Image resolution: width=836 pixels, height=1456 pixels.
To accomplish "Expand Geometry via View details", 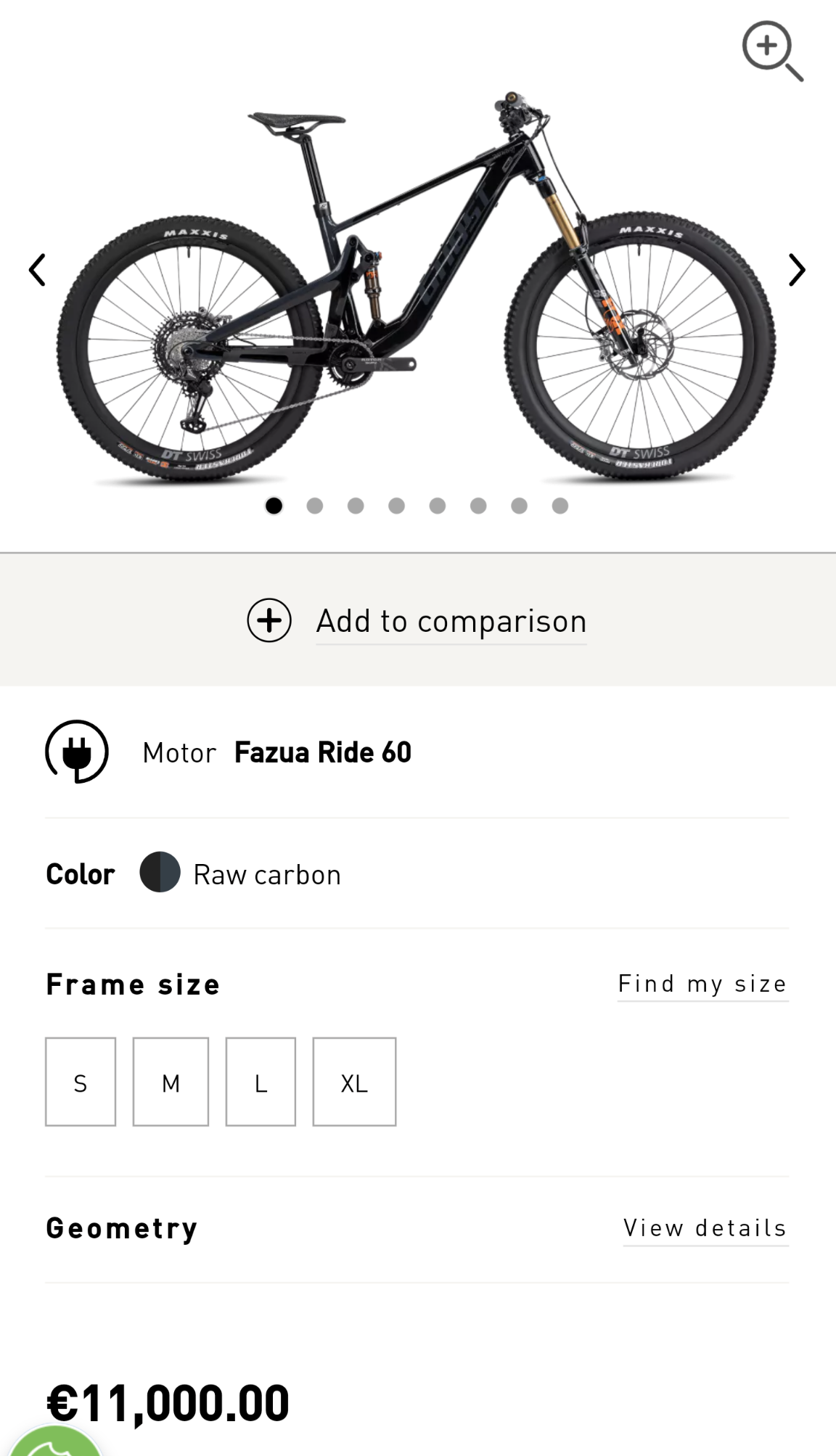I will click(x=705, y=1227).
